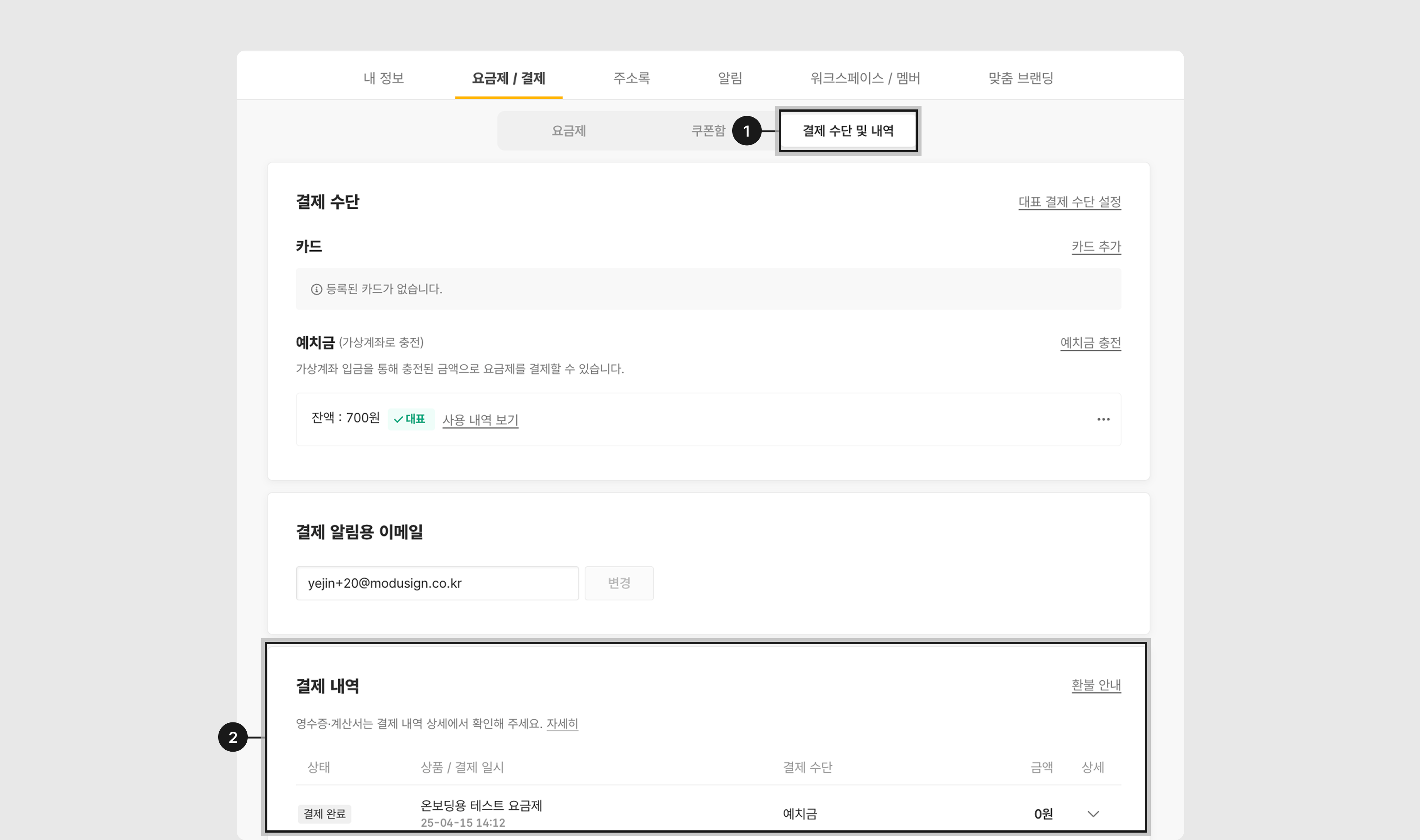Switch to the 요금제 sub-tab

tap(568, 131)
